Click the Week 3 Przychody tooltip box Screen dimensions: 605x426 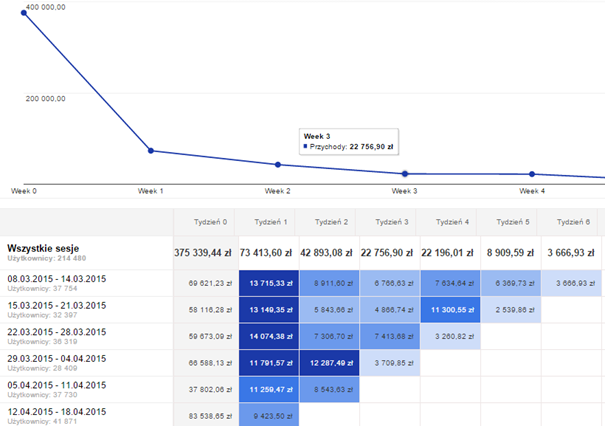tap(350, 141)
